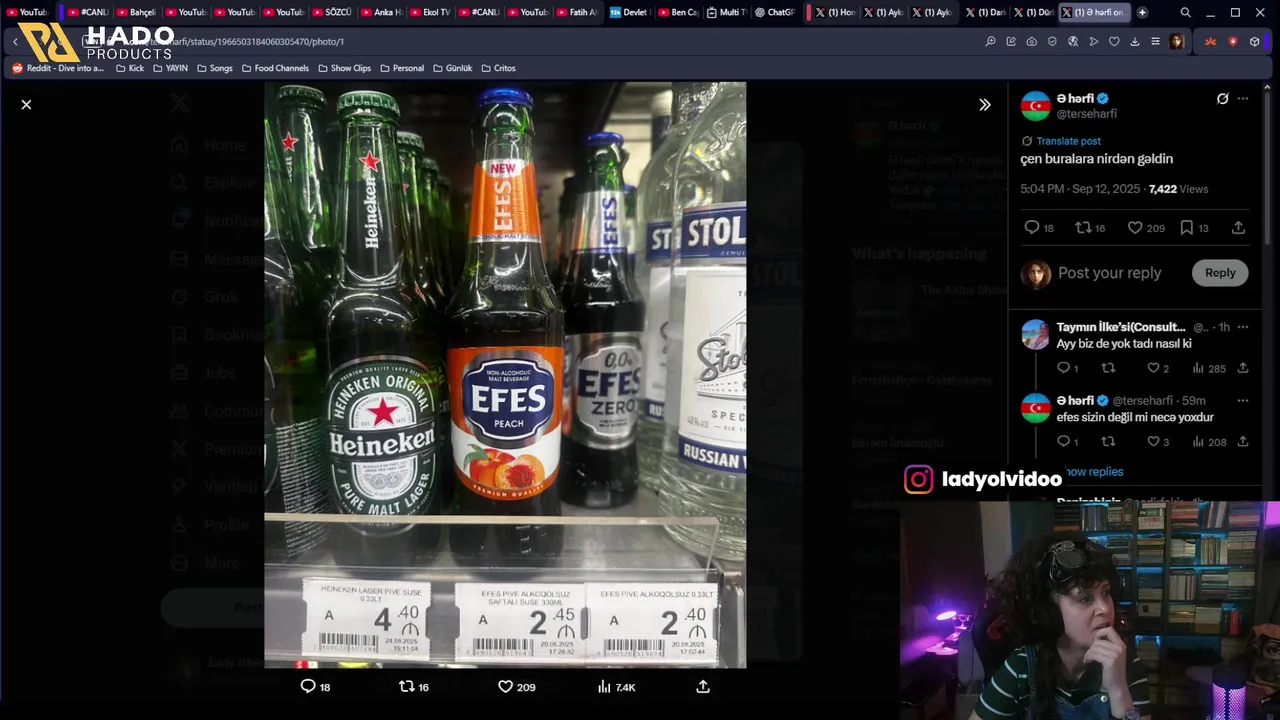Open the browser profile avatar in toolbar
This screenshot has width=1280, height=720.
(1177, 41)
